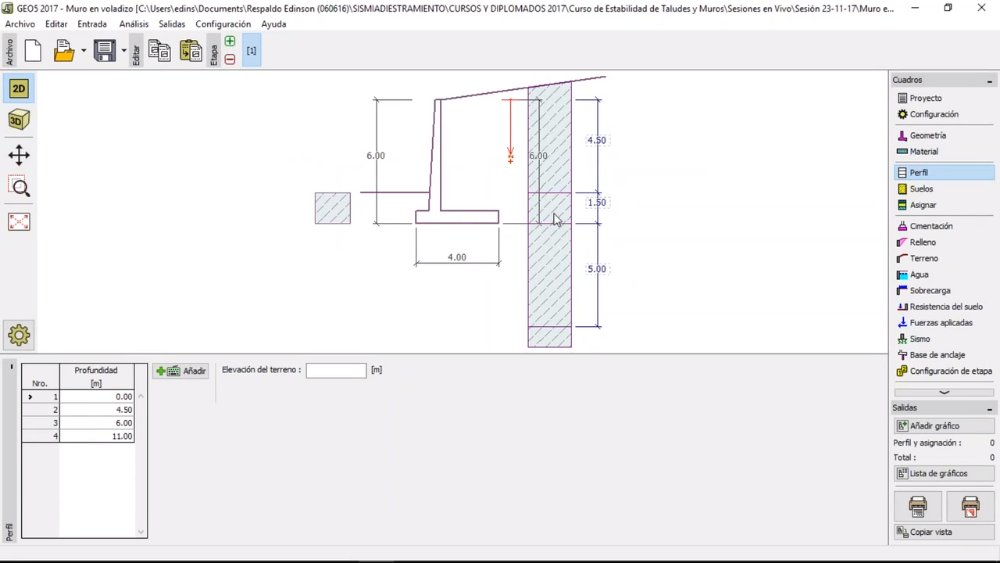Select table cell with depth 6.00
Image resolution: width=1000 pixels, height=563 pixels.
point(97,423)
